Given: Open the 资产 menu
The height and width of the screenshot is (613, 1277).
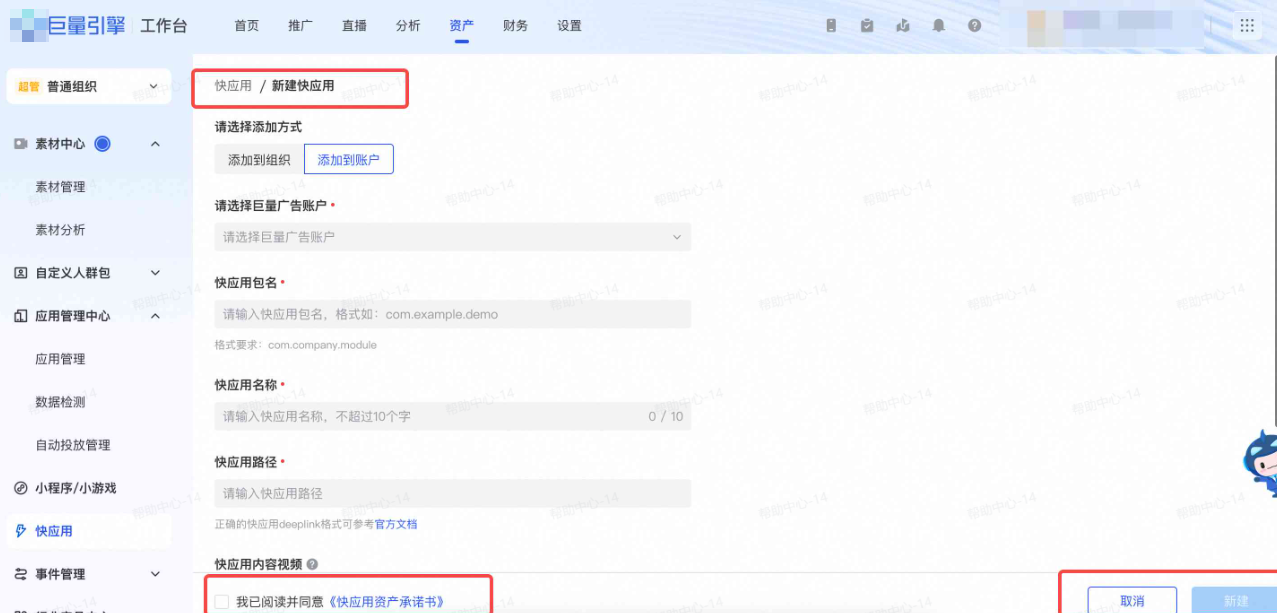Looking at the screenshot, I should click(461, 26).
